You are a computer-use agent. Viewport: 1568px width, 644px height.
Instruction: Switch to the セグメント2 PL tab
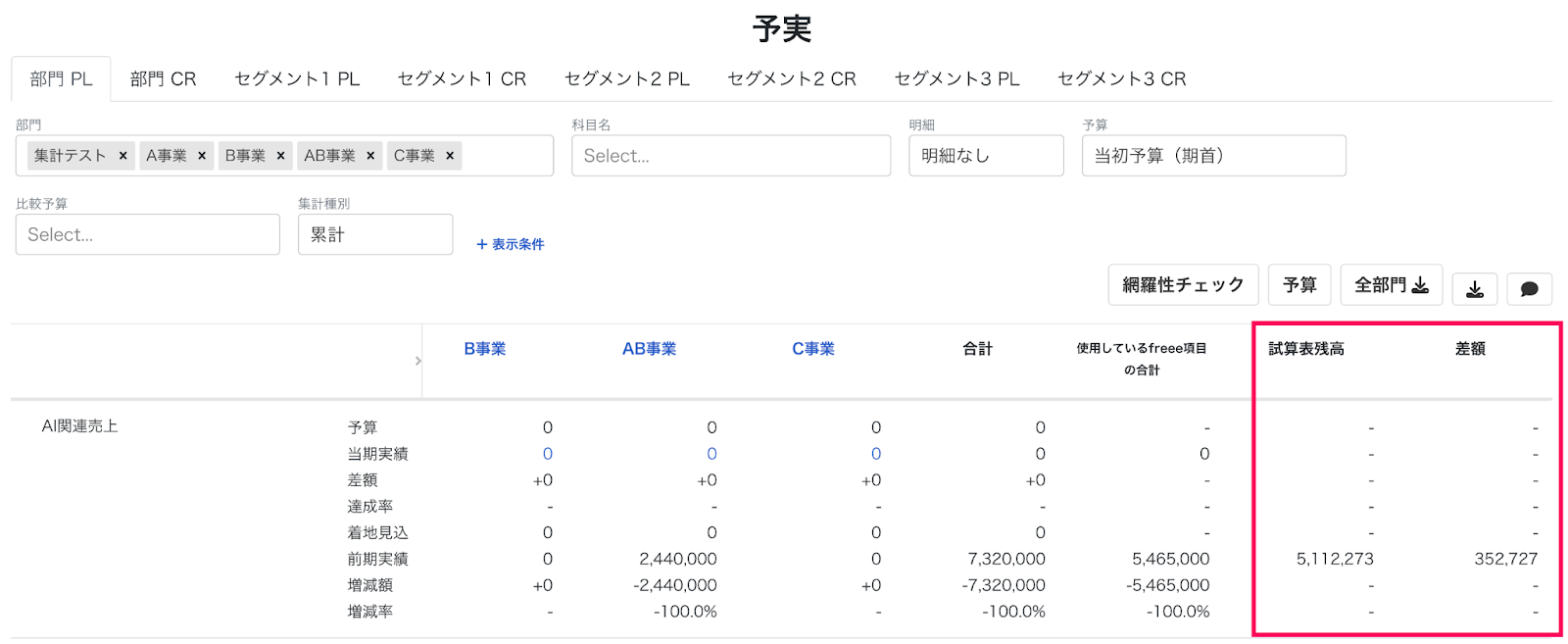tap(627, 79)
